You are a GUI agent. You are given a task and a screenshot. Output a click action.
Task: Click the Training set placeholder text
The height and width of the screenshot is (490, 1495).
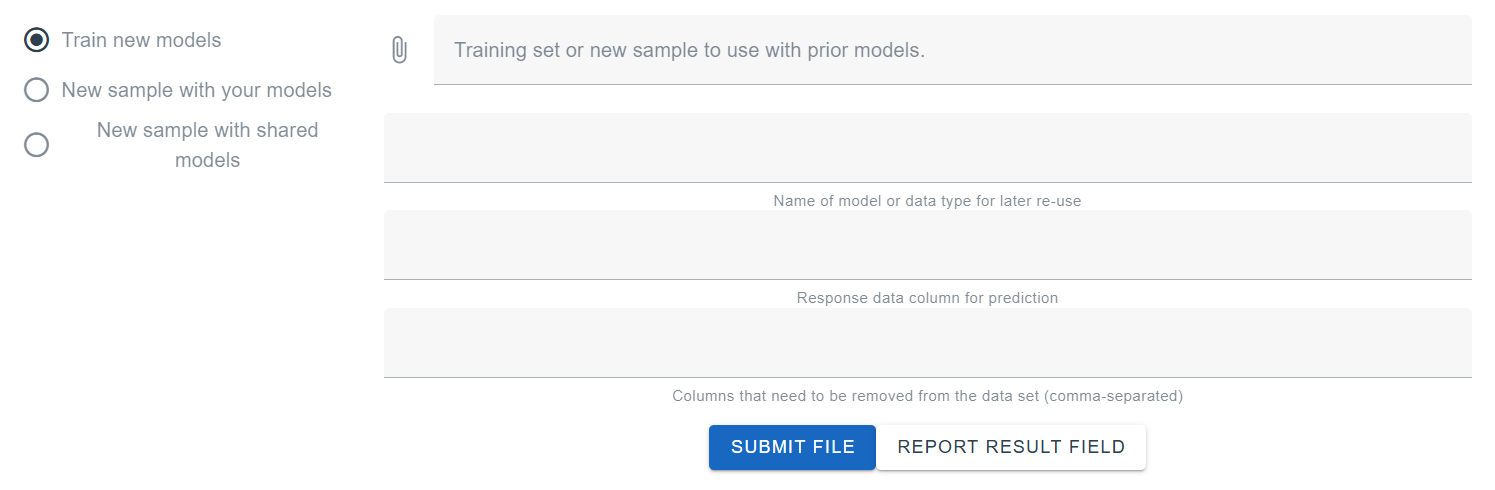[689, 50]
